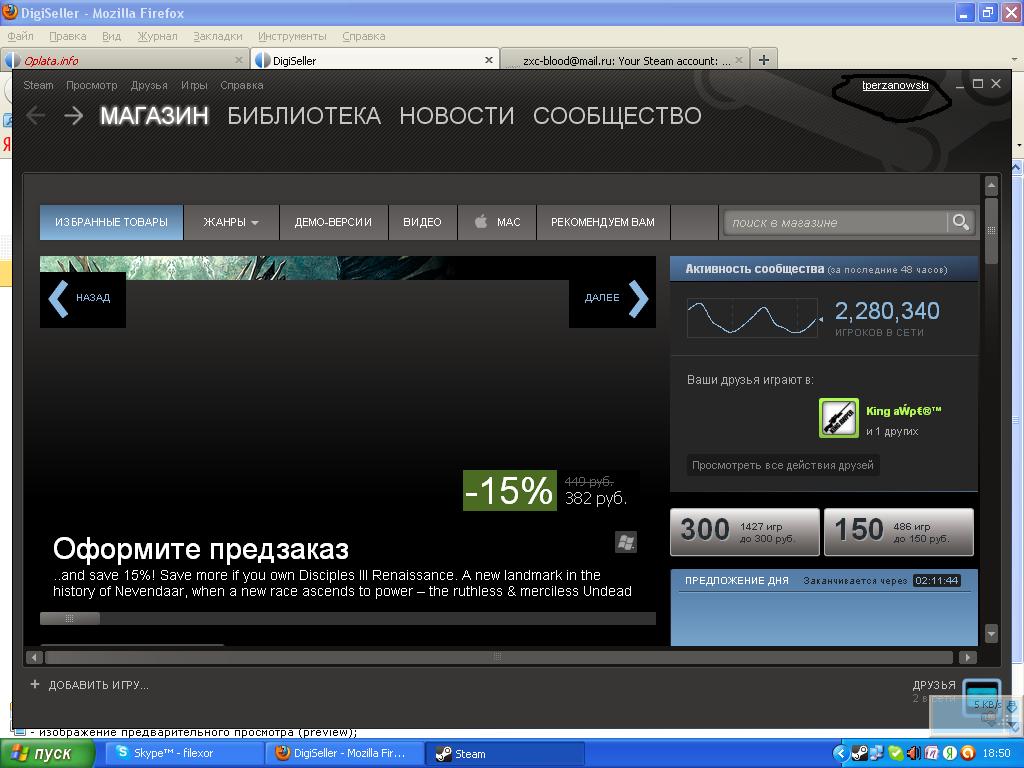Go back with the Steam back arrow
Screen dimensions: 1024x768
[36, 116]
